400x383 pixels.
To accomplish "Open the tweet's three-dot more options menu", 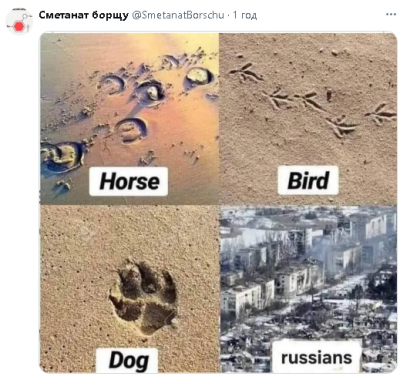I will tap(391, 15).
